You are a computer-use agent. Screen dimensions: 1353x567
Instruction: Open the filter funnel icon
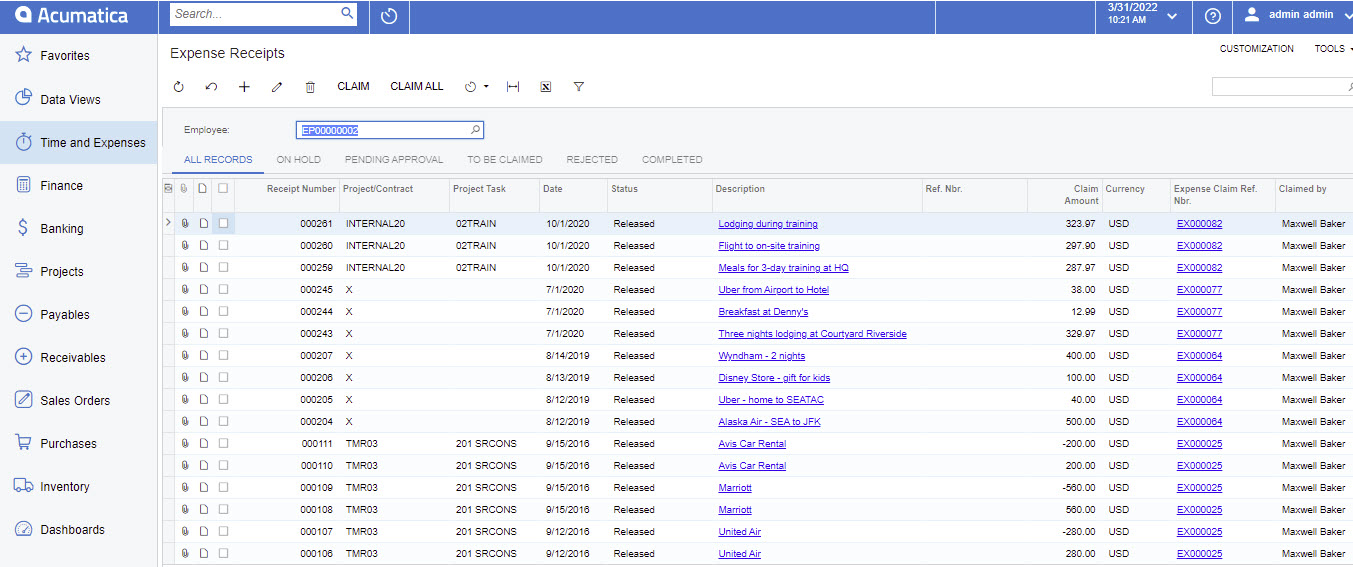[x=579, y=87]
